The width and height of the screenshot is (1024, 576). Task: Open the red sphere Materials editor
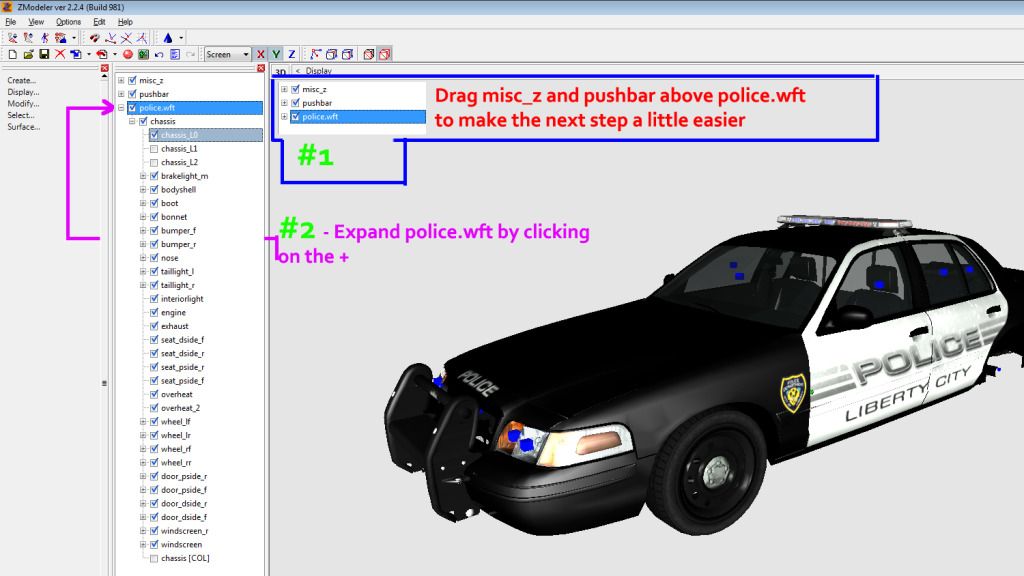(128, 54)
